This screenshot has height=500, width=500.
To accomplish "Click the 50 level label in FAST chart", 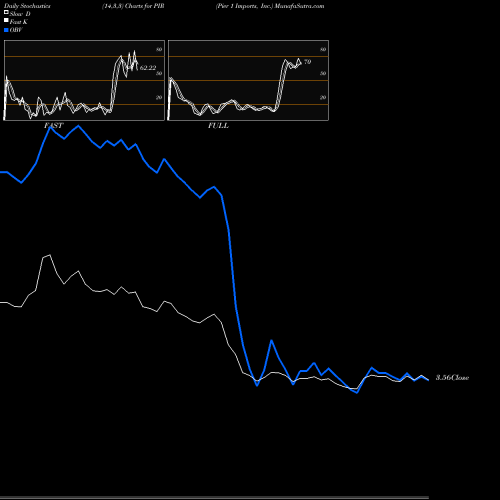I will (x=159, y=73).
